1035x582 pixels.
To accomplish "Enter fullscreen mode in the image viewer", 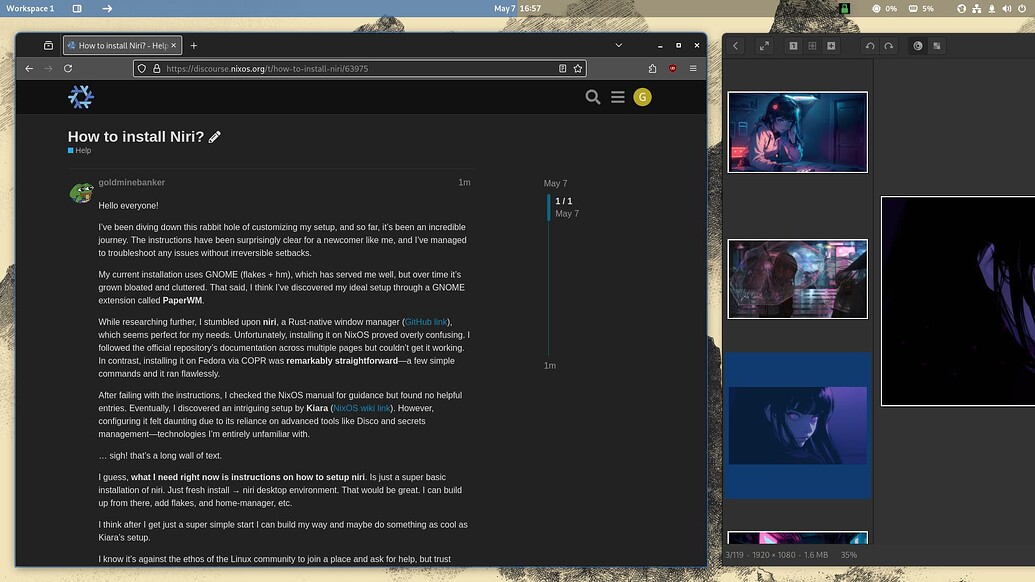I will coord(764,46).
